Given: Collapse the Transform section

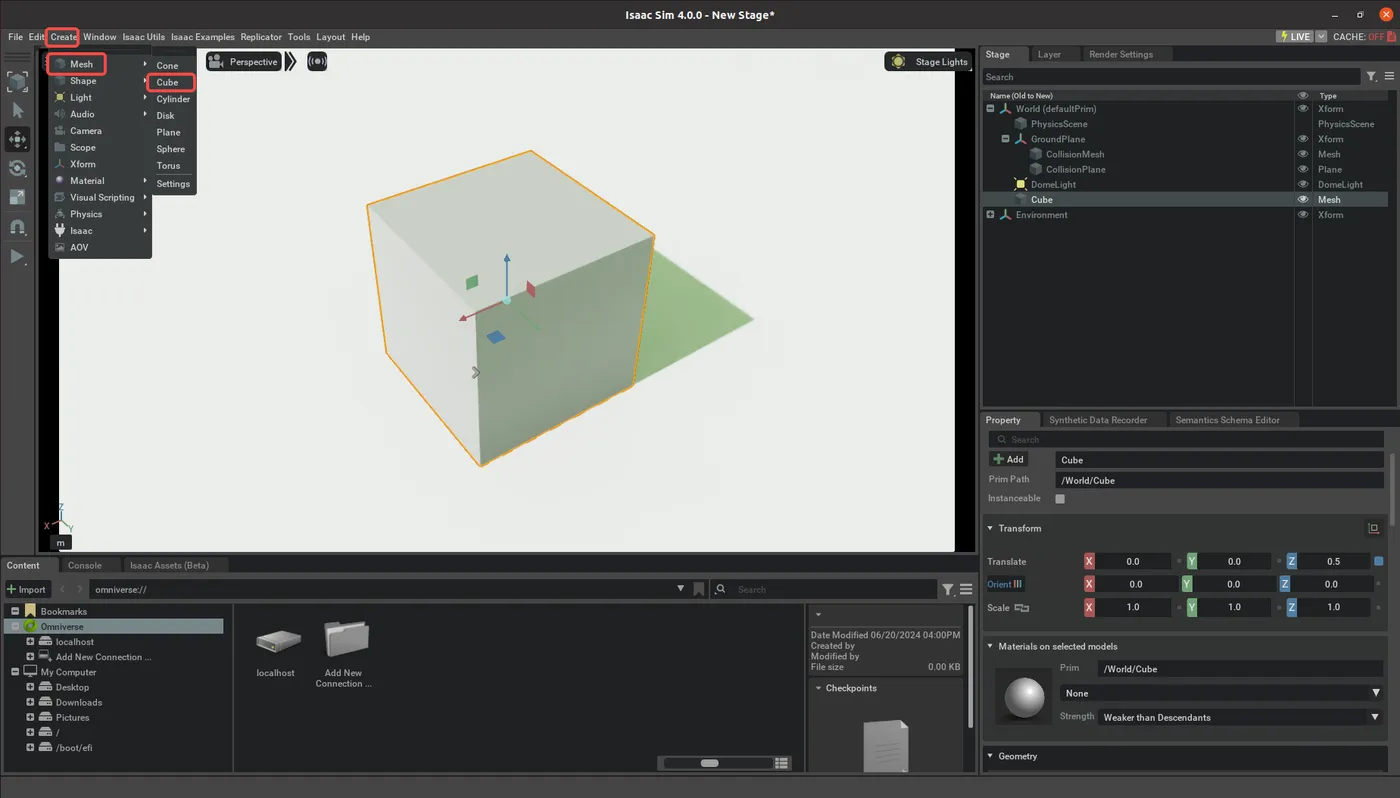Looking at the screenshot, I should tap(991, 528).
